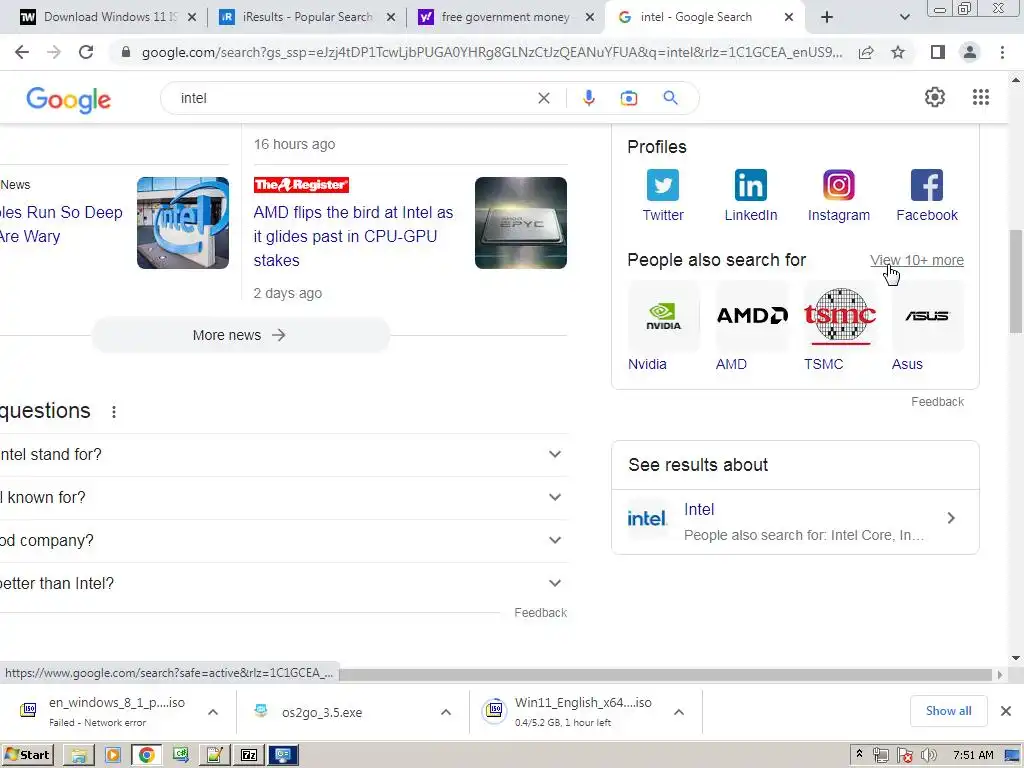Open options for en_windows_8_1 iso download

pos(213,712)
